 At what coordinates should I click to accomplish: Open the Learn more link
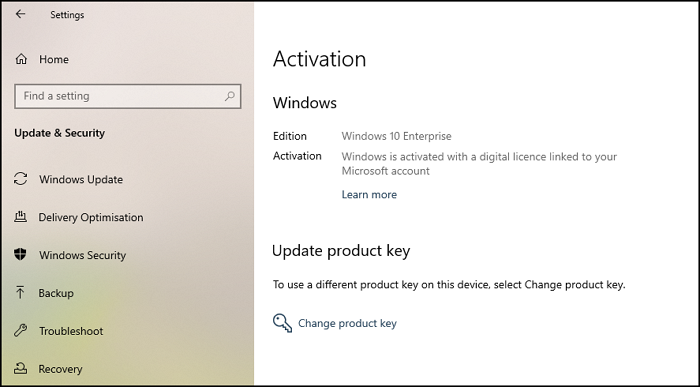click(x=369, y=195)
